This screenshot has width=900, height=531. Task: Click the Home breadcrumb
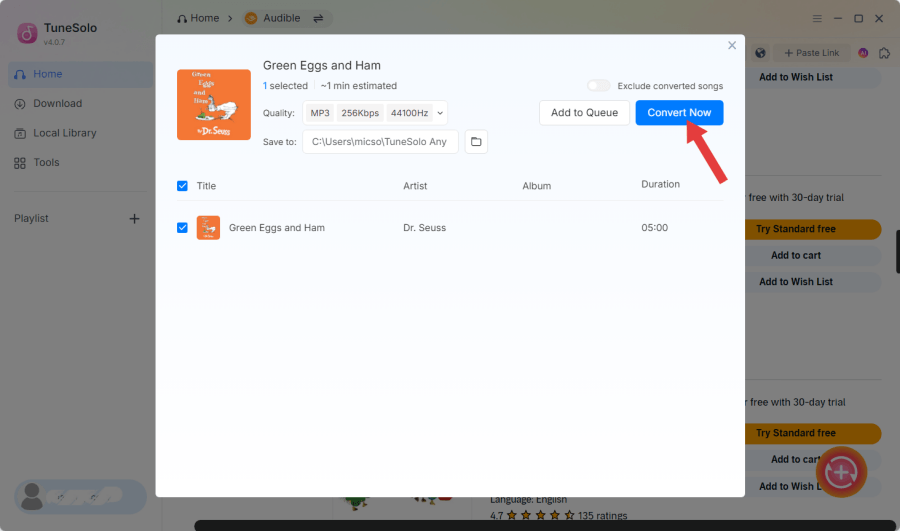pos(198,18)
